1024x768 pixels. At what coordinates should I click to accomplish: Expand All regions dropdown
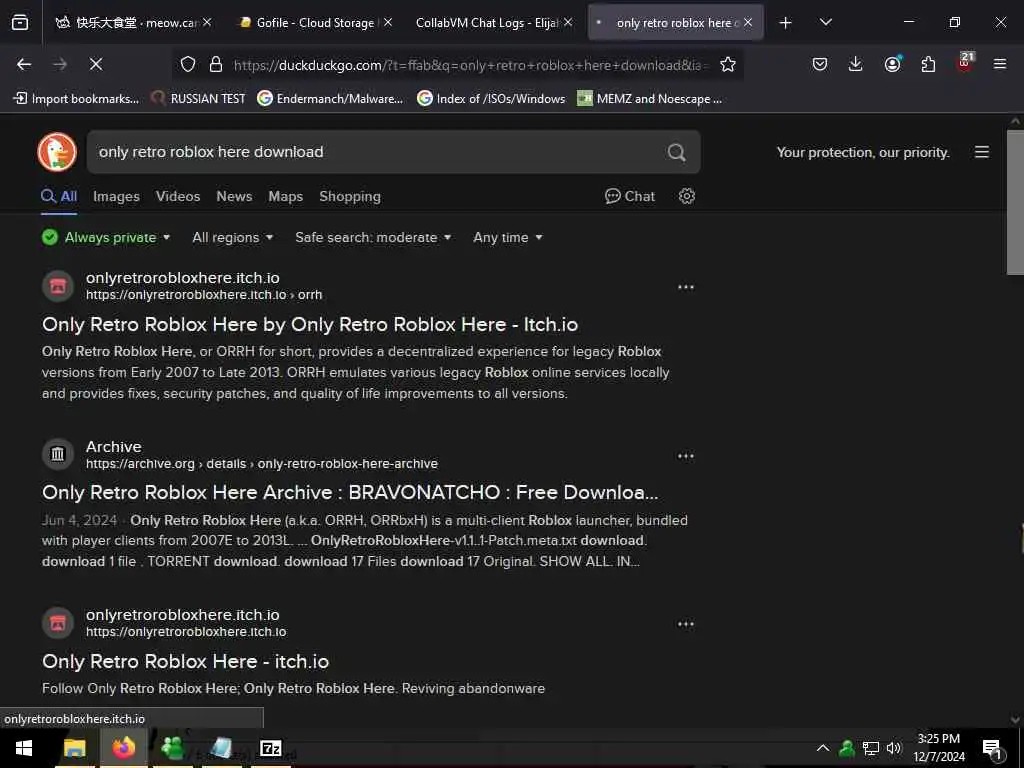[x=232, y=237]
